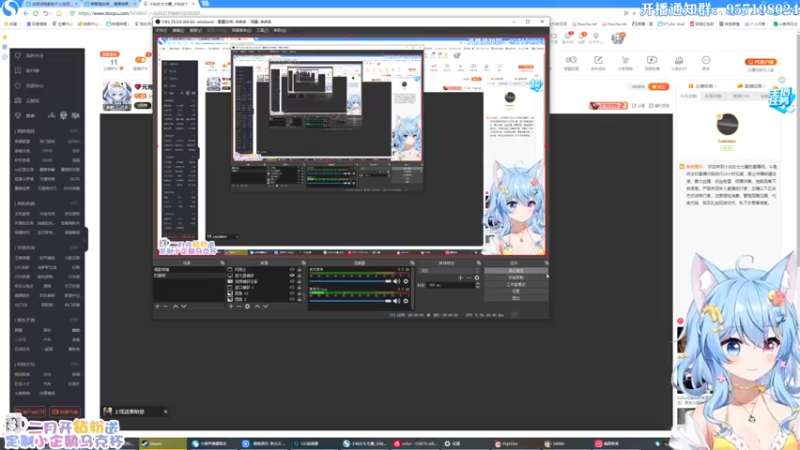Click the 停止推流 button in OBS controls
800x450 pixels.
[x=516, y=271]
